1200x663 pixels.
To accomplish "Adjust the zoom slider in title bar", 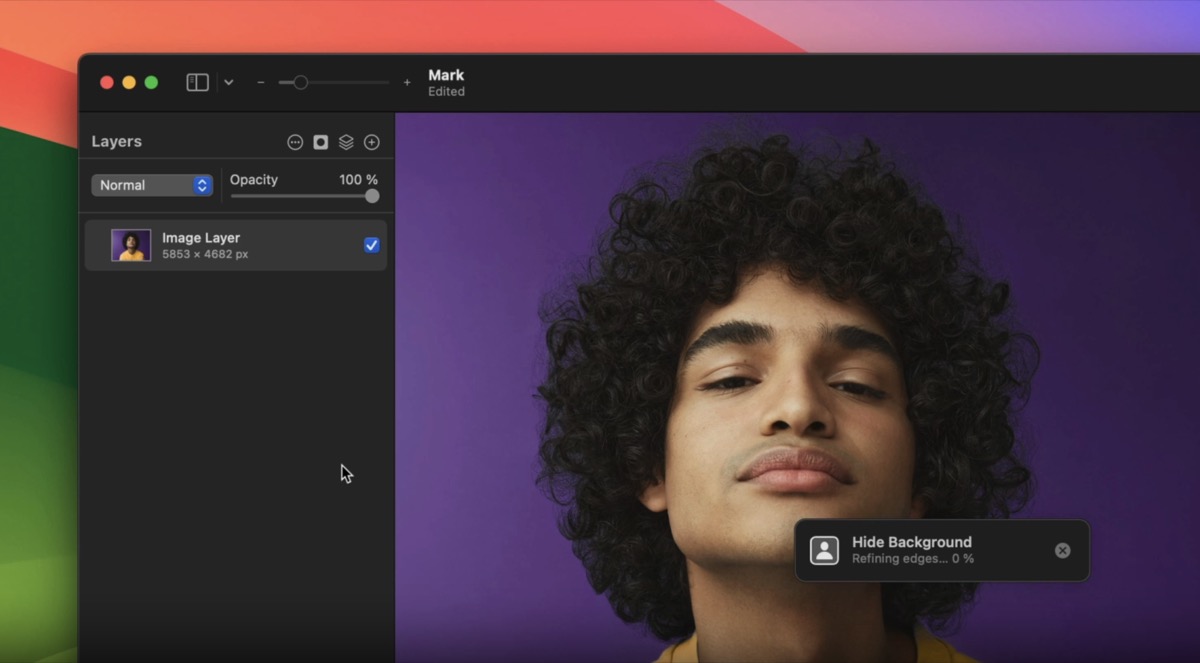I will 300,83.
